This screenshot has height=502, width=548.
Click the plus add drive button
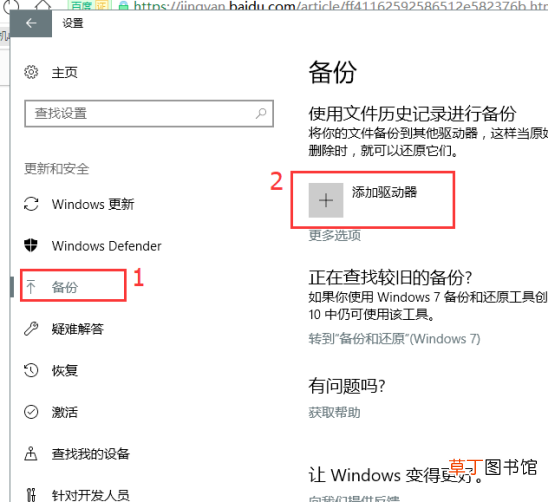pos(326,200)
